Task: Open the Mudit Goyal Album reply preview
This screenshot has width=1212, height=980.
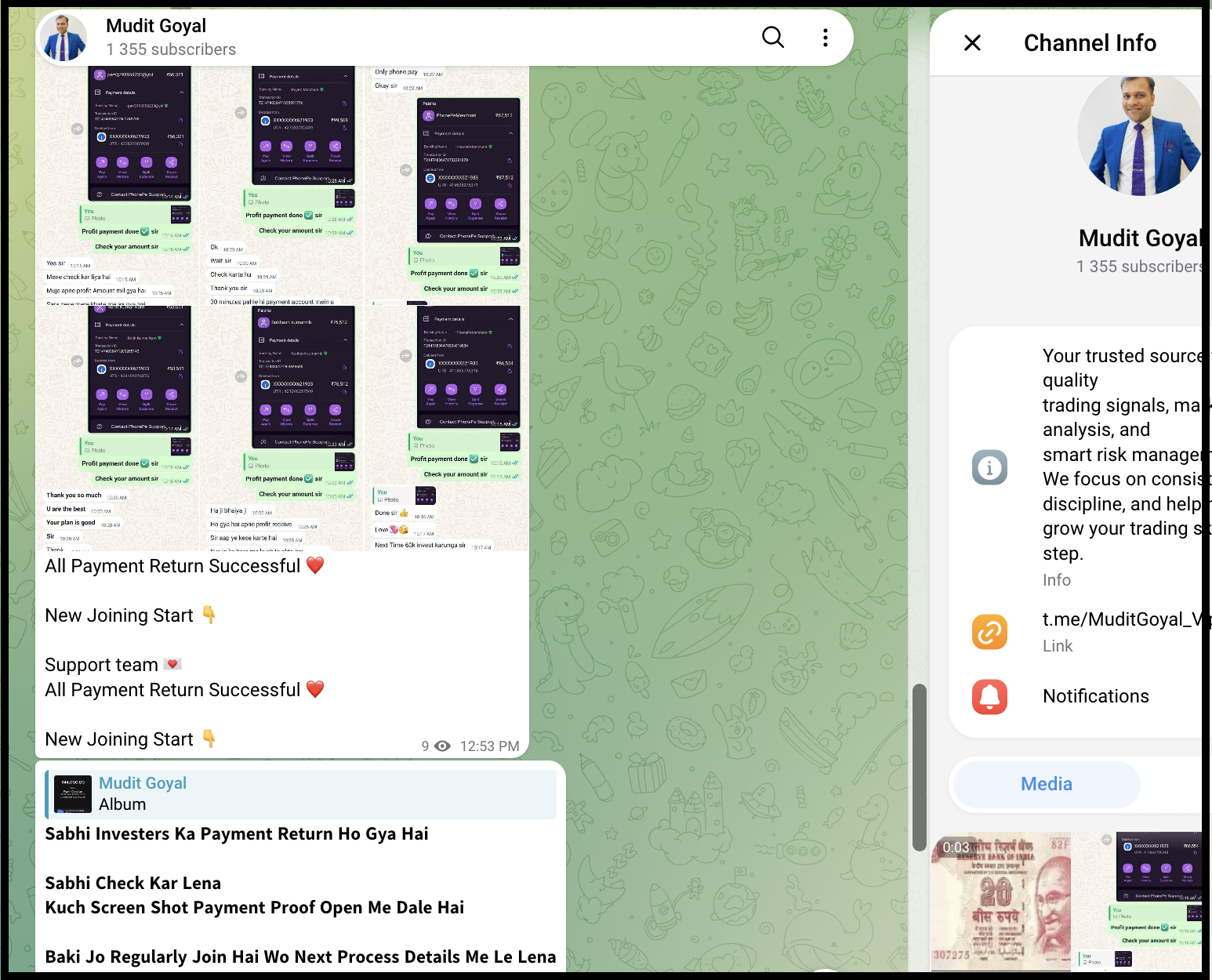Action: coord(301,794)
